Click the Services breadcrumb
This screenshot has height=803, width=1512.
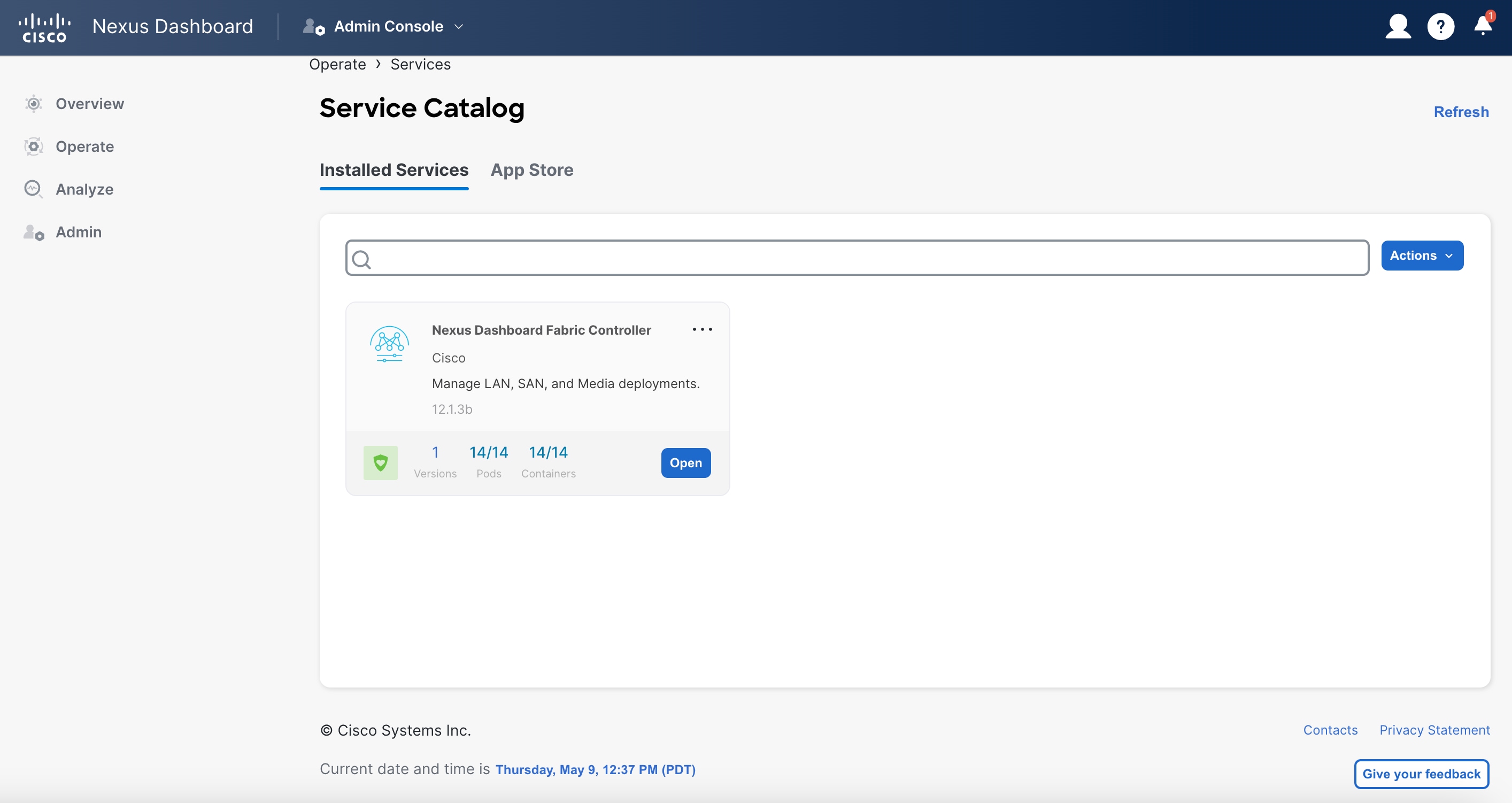(x=420, y=64)
